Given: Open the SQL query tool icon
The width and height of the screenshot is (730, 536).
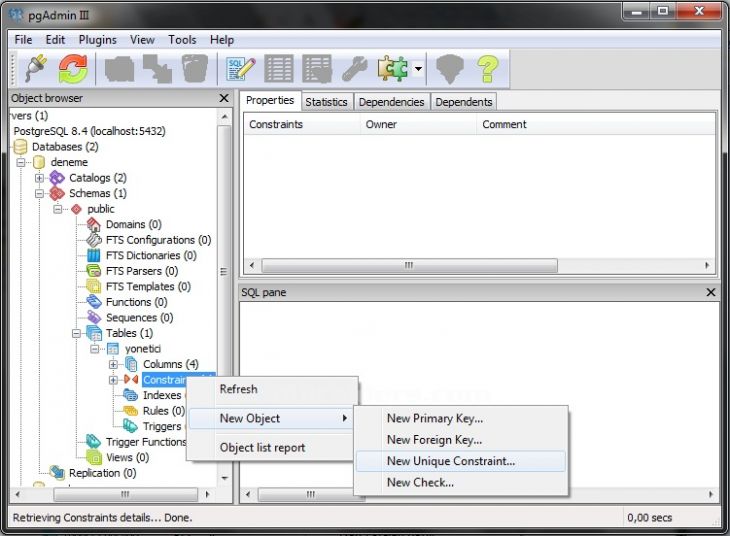Looking at the screenshot, I should click(240, 69).
